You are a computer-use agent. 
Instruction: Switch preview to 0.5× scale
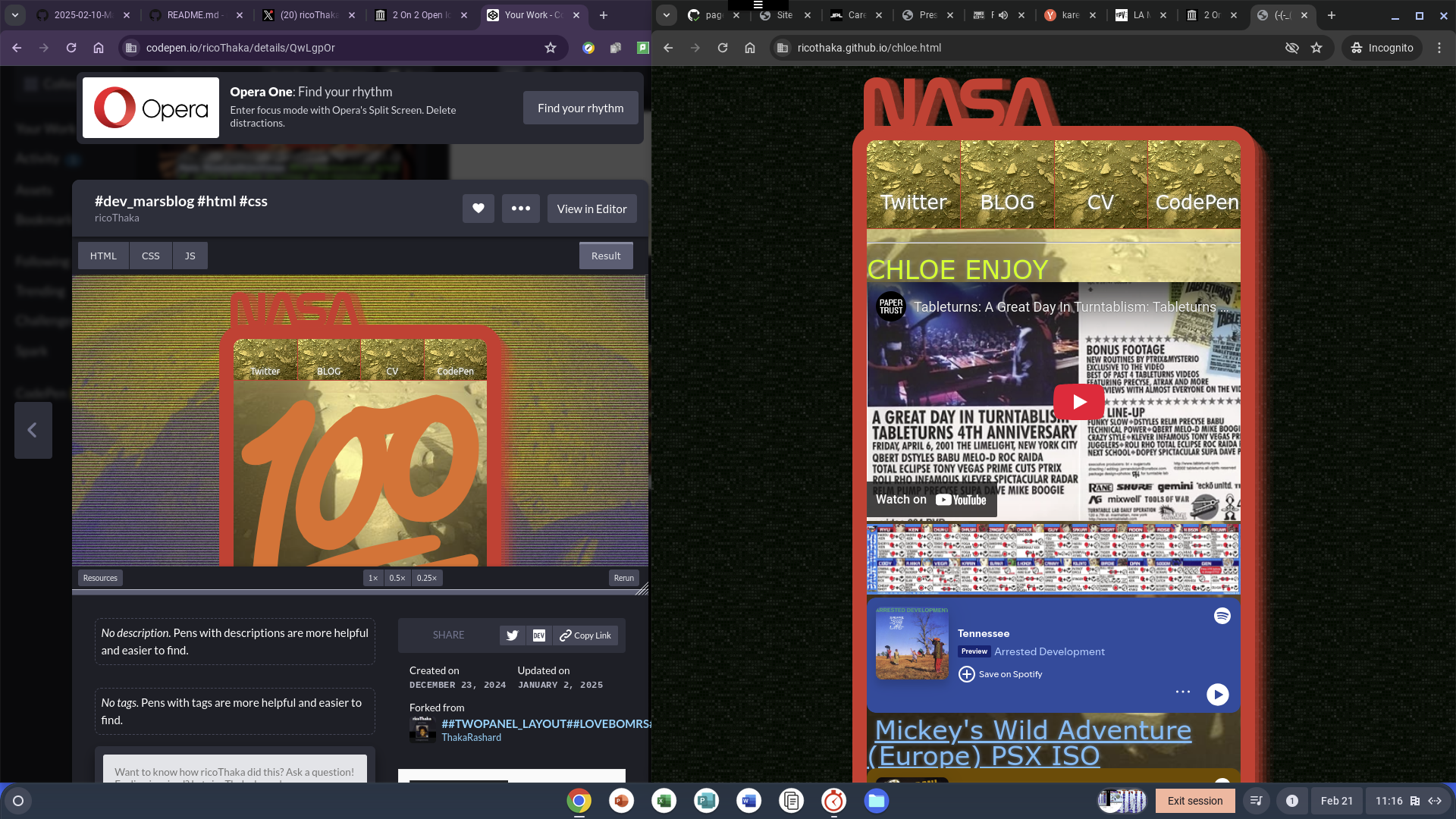[x=397, y=578]
